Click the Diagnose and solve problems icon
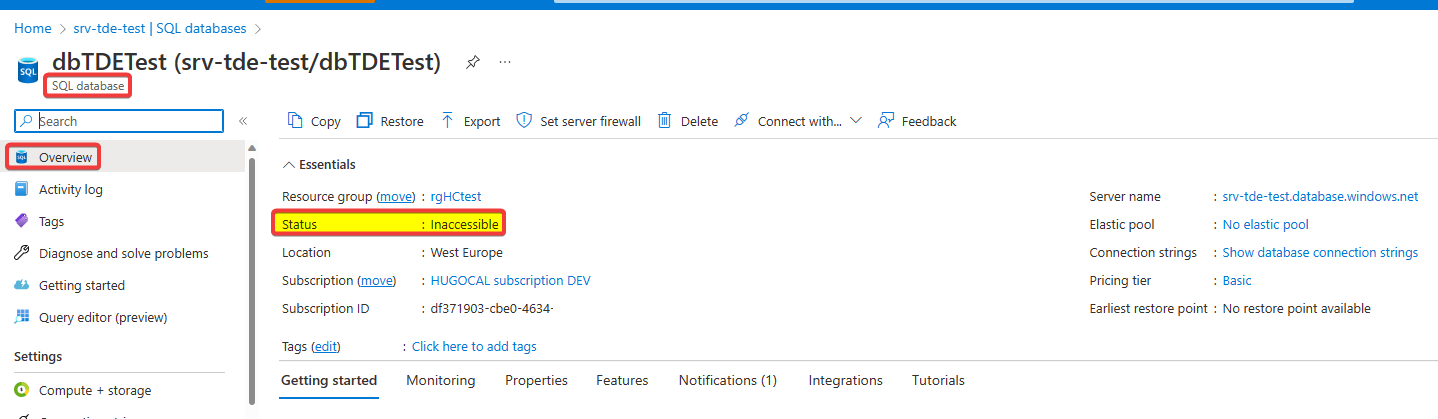This screenshot has height=419, width=1438. [22, 253]
